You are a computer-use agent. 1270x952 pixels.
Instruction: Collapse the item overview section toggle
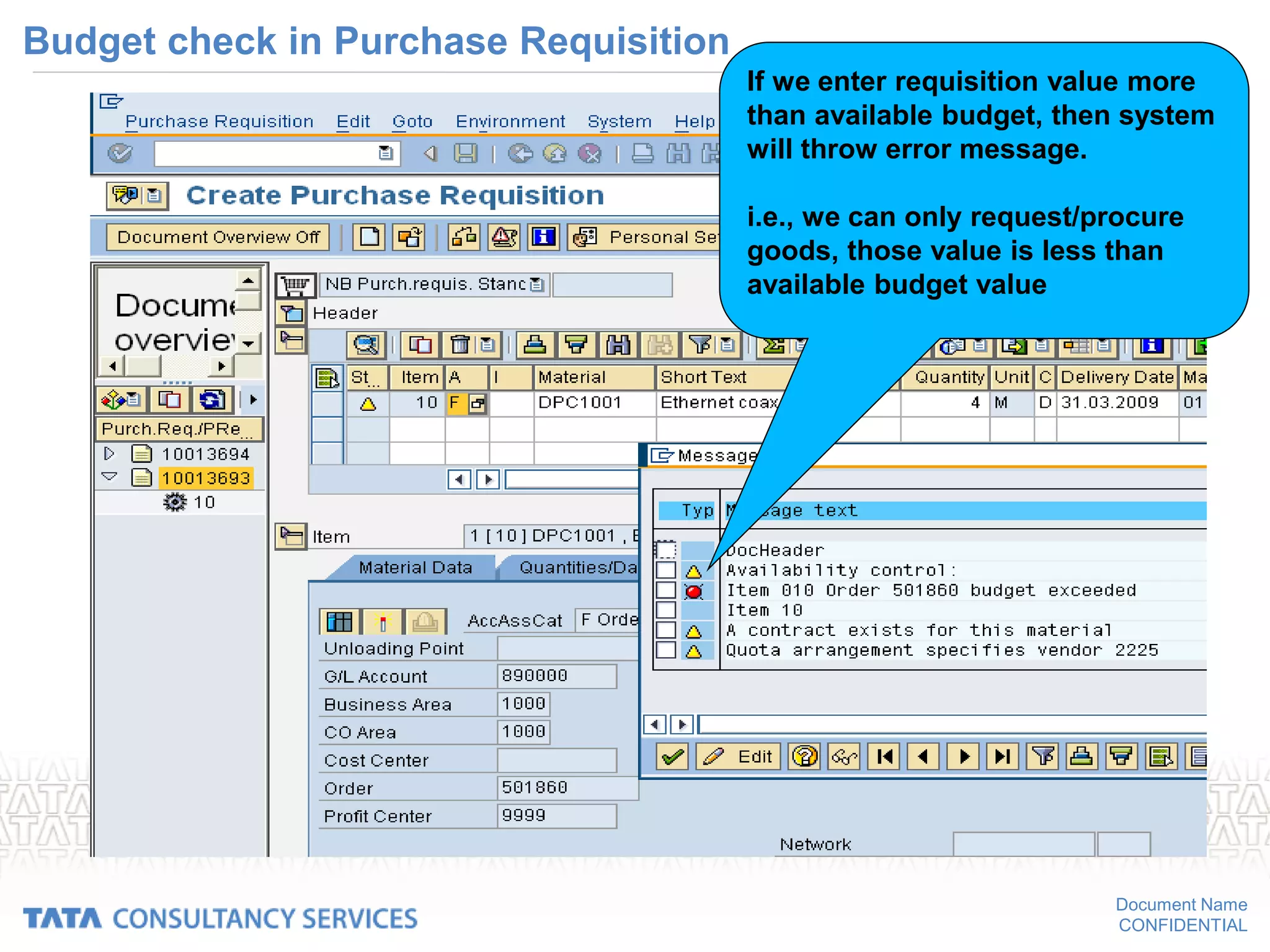pos(291,340)
